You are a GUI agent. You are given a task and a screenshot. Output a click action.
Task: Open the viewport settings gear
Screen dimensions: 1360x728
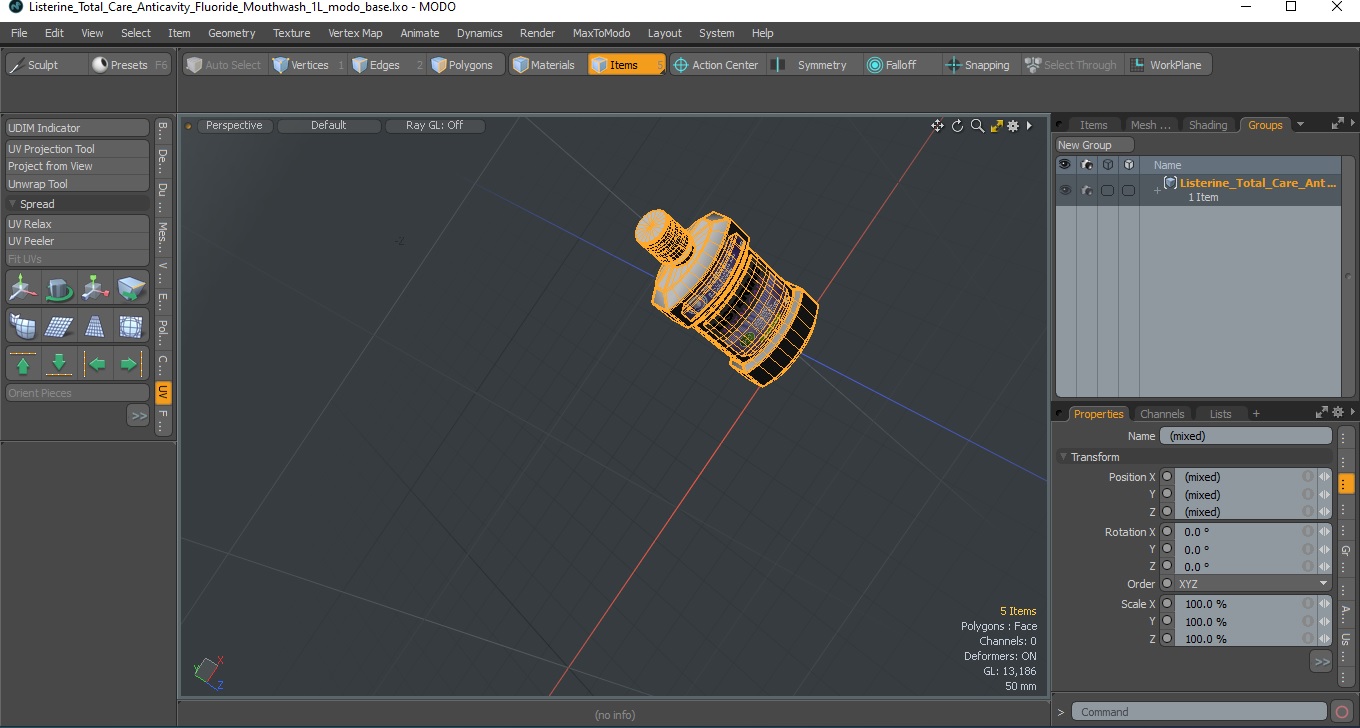point(1013,126)
